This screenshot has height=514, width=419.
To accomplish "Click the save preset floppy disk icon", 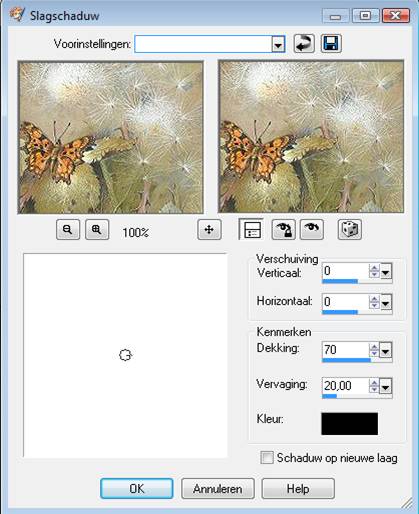I will tap(331, 44).
